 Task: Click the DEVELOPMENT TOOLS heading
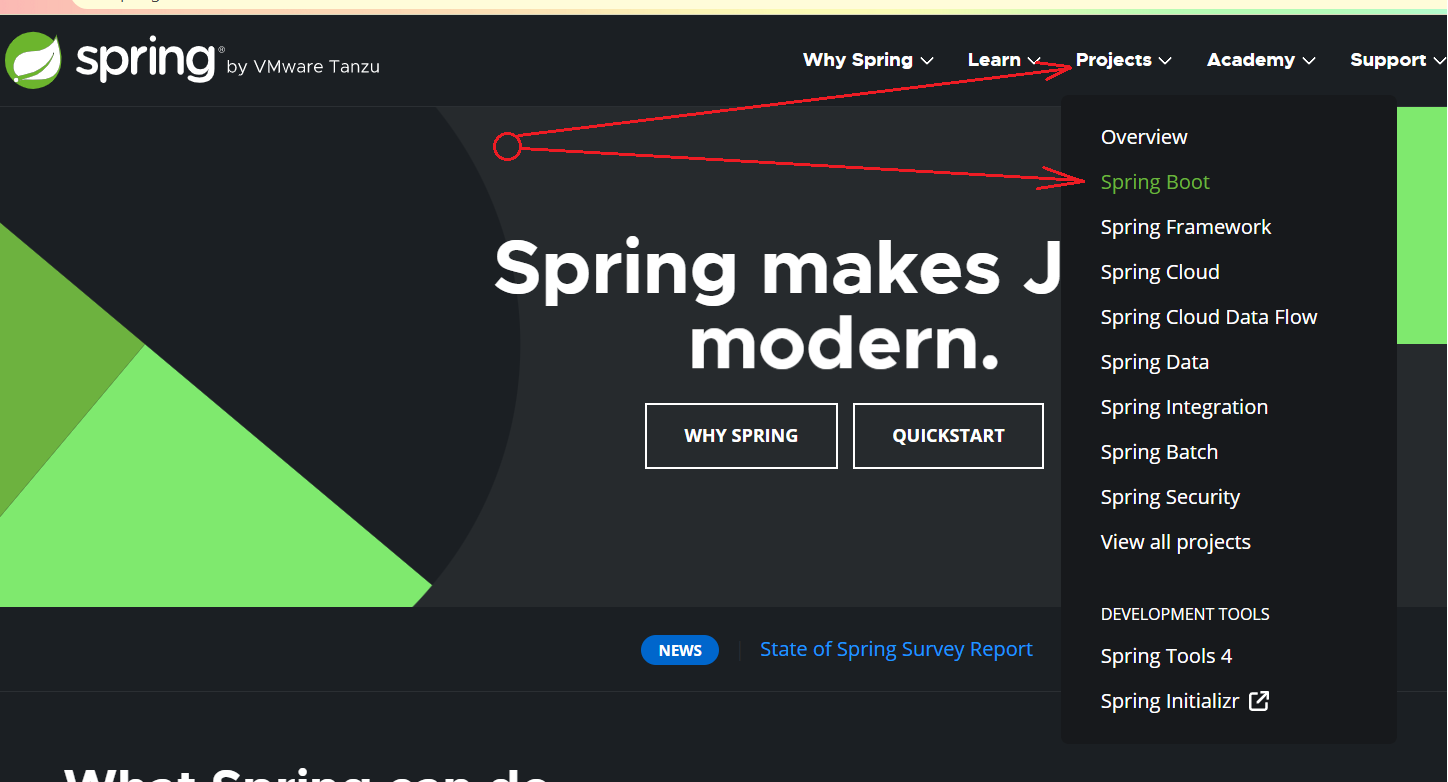[1185, 614]
